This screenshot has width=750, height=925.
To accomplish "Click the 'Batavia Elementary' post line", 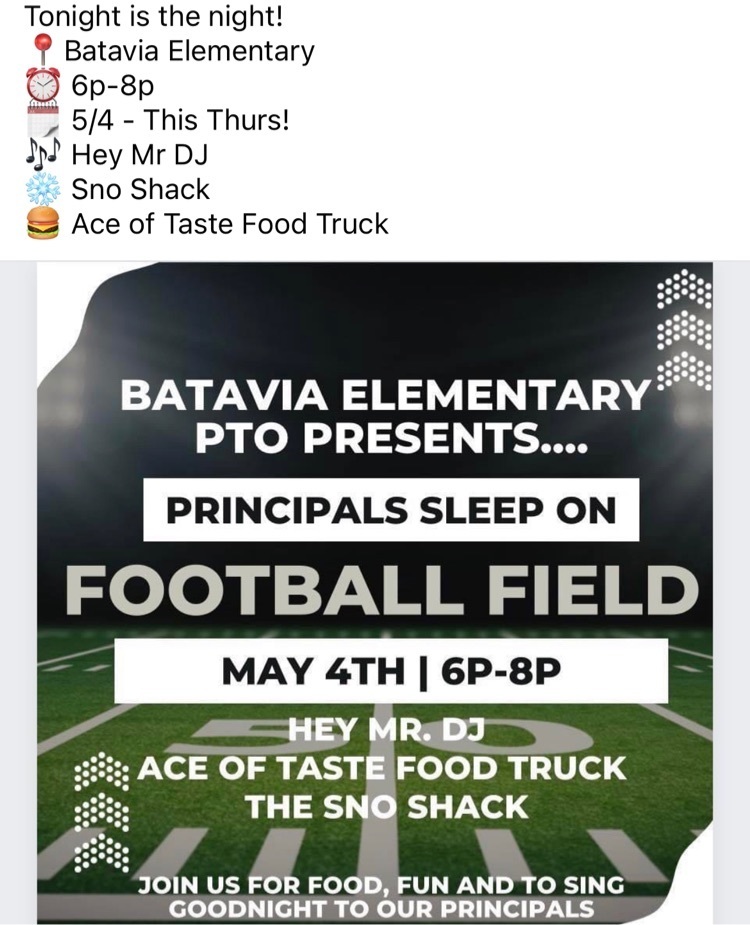I will tap(189, 51).
